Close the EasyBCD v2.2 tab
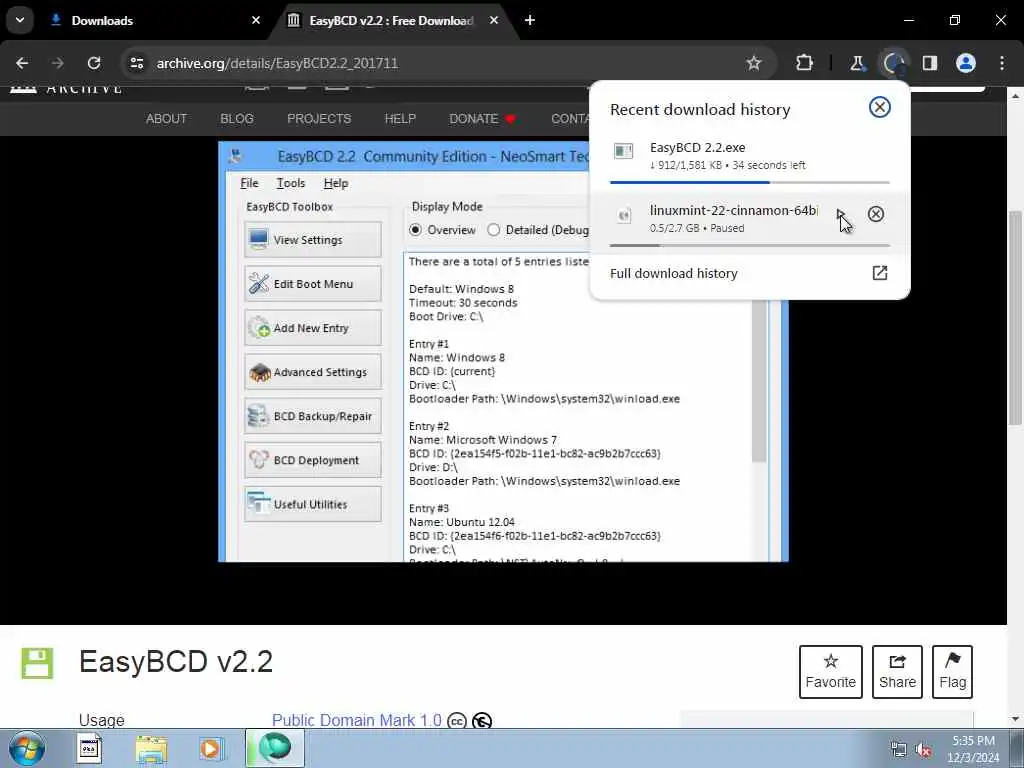This screenshot has width=1024, height=768. (x=494, y=21)
